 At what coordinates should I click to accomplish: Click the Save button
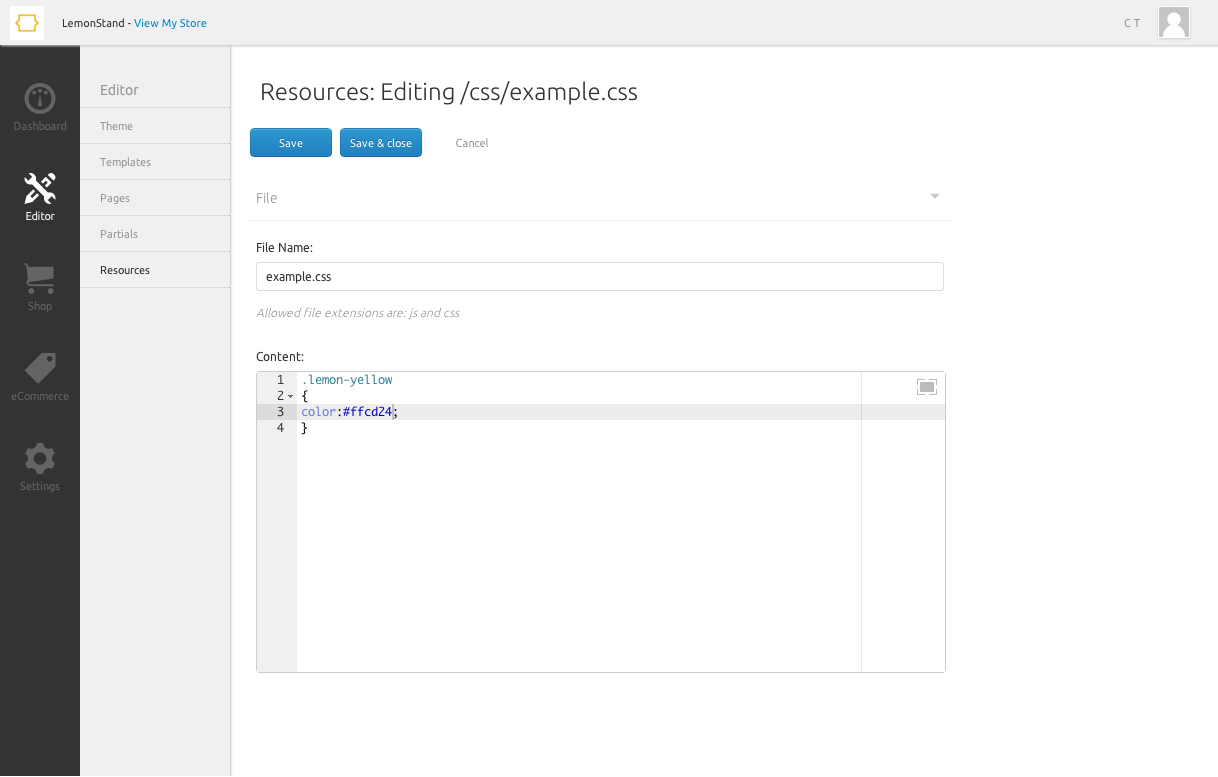pos(290,143)
